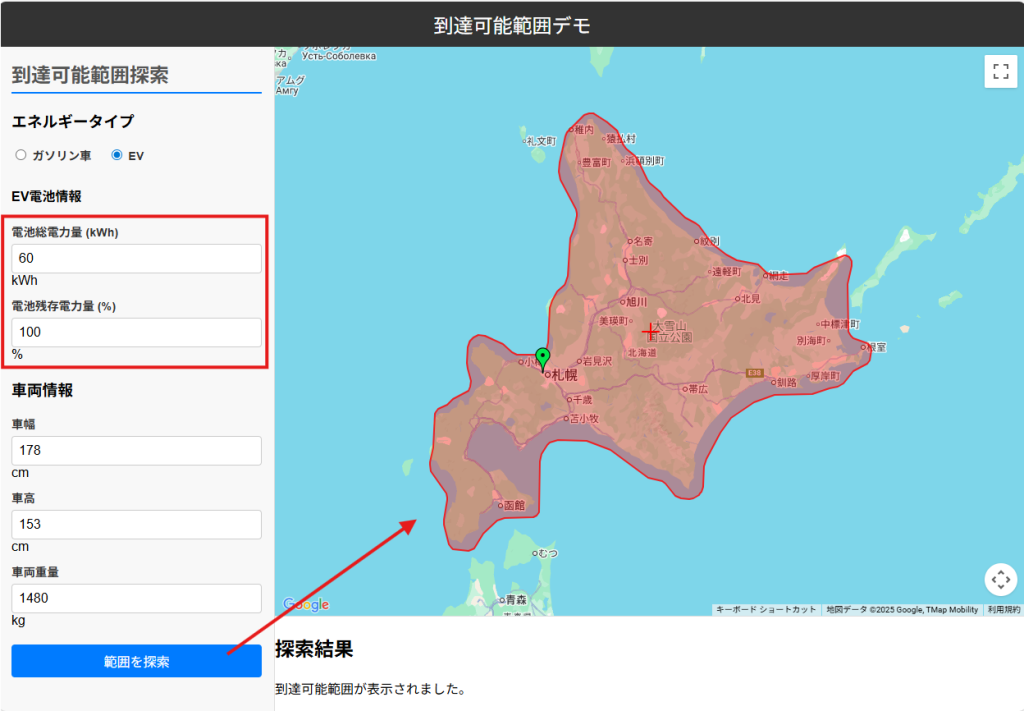Click the 到達可能範囲デモ page title
Screen dimensions: 1024x711
[512, 25]
